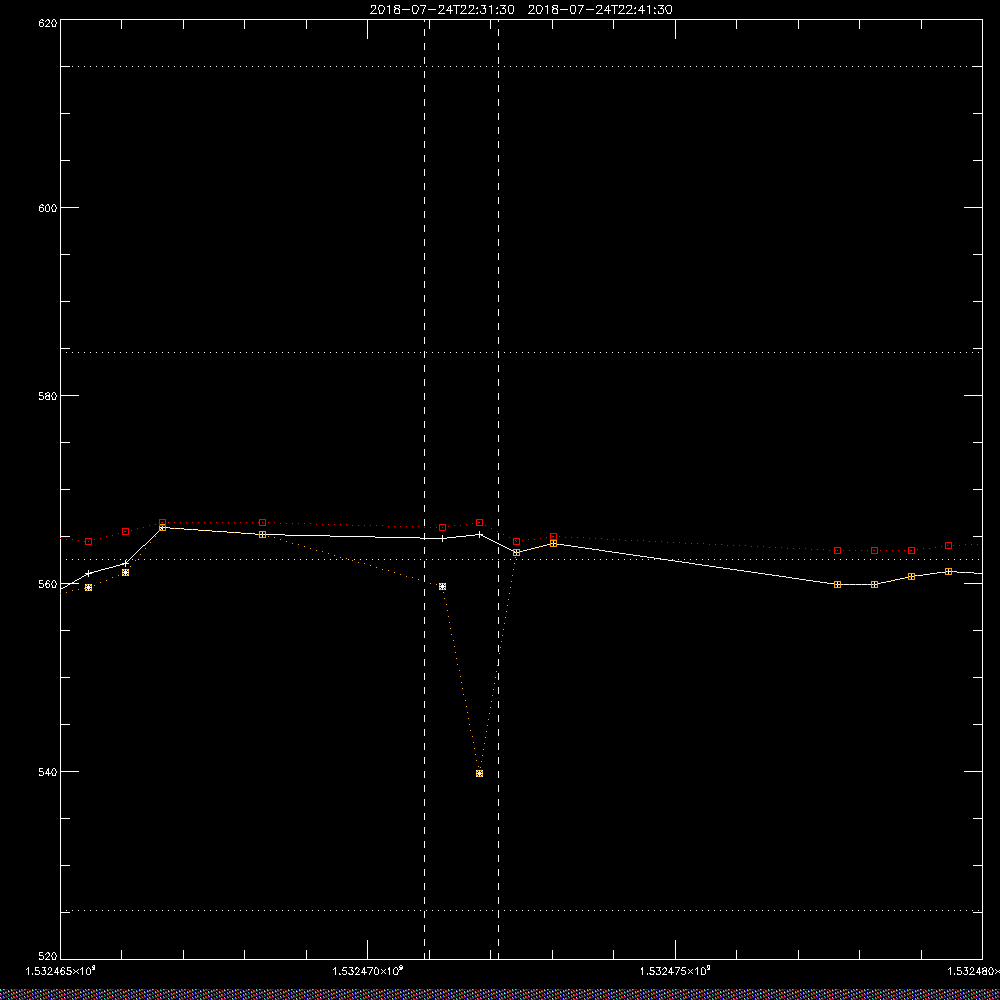Pick the orange point near 560 between the dashed lines
Image resolution: width=1000 pixels, height=1000 pixels.
click(443, 586)
